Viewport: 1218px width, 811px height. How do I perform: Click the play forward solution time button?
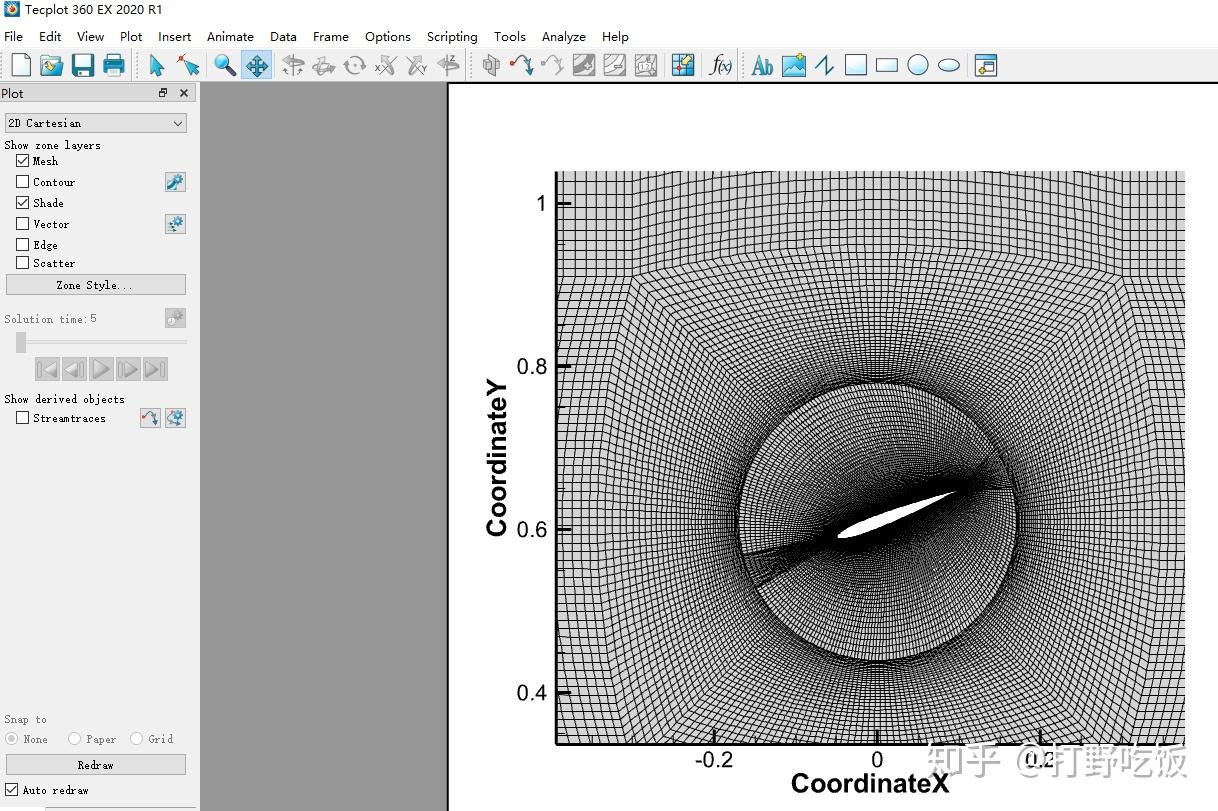click(x=101, y=370)
